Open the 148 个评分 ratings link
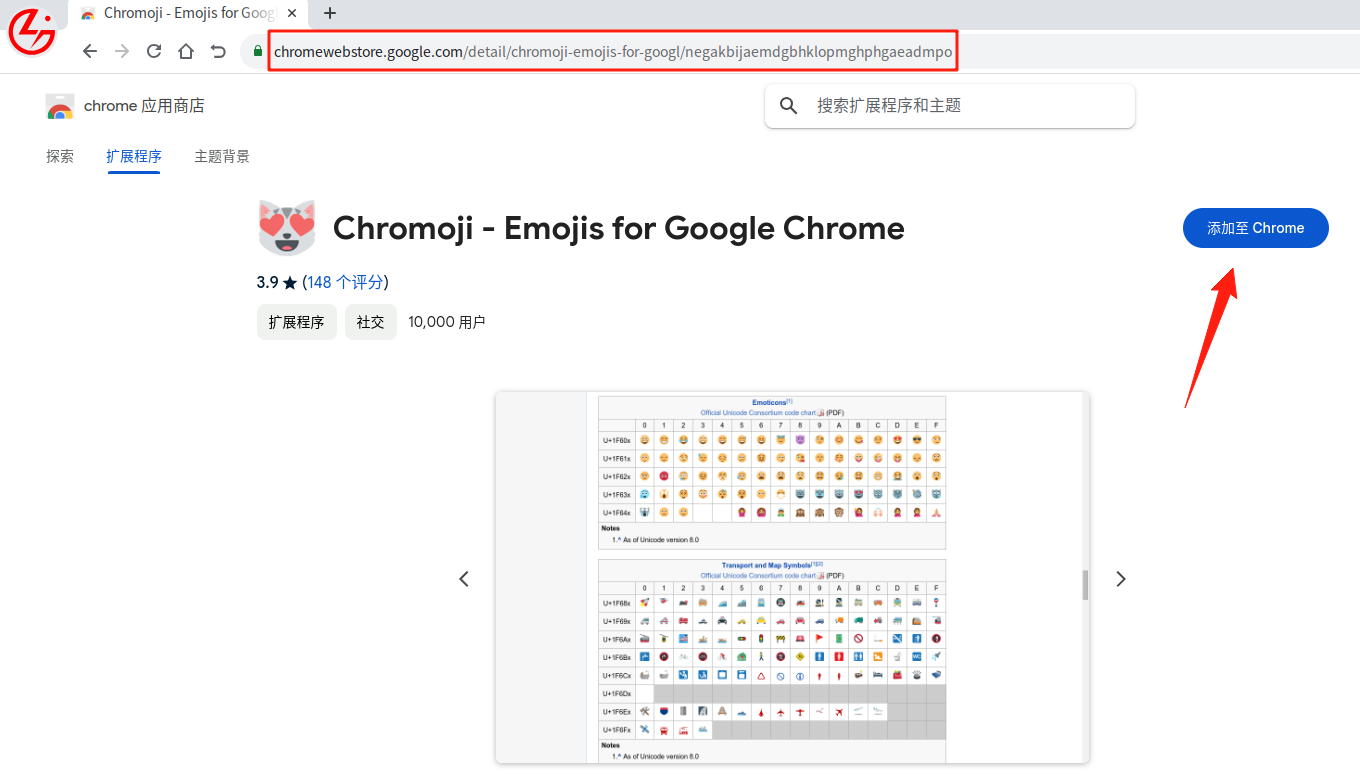This screenshot has width=1360, height=774. tap(346, 282)
